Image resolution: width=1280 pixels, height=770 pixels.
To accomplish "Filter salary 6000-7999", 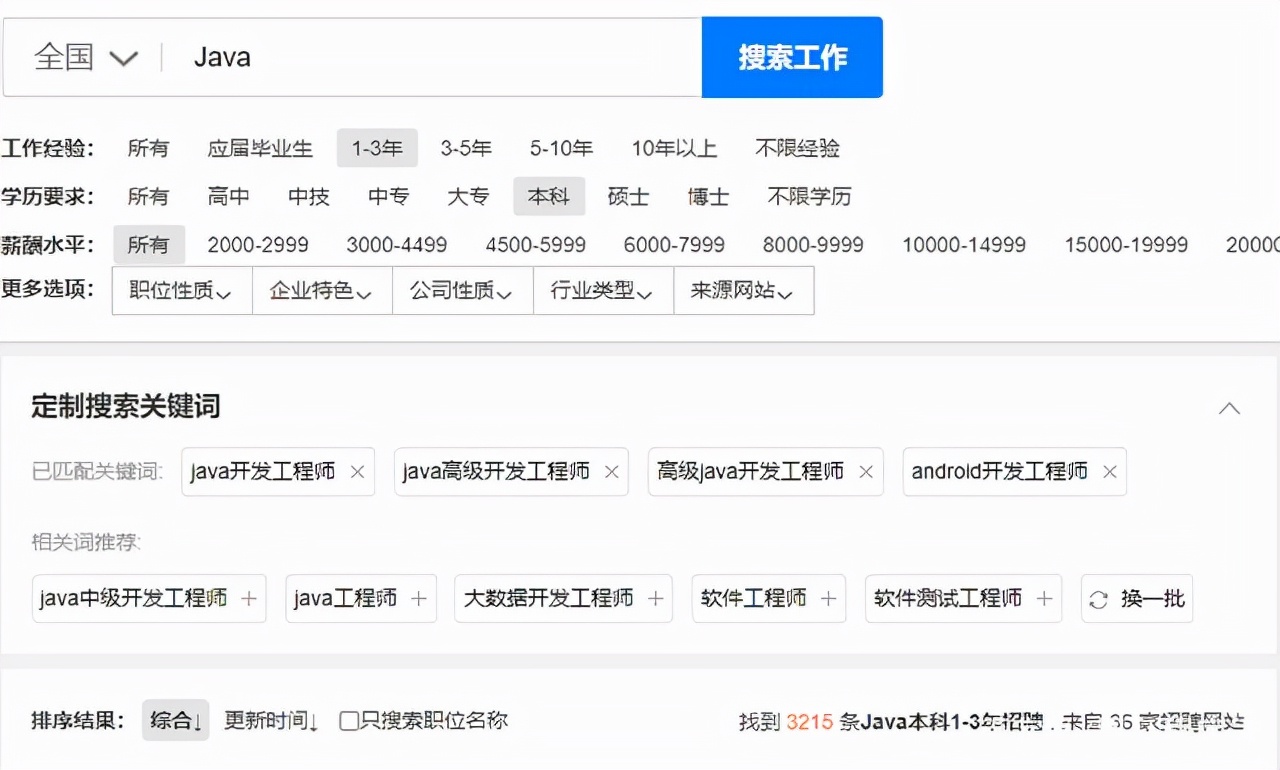I will (674, 244).
